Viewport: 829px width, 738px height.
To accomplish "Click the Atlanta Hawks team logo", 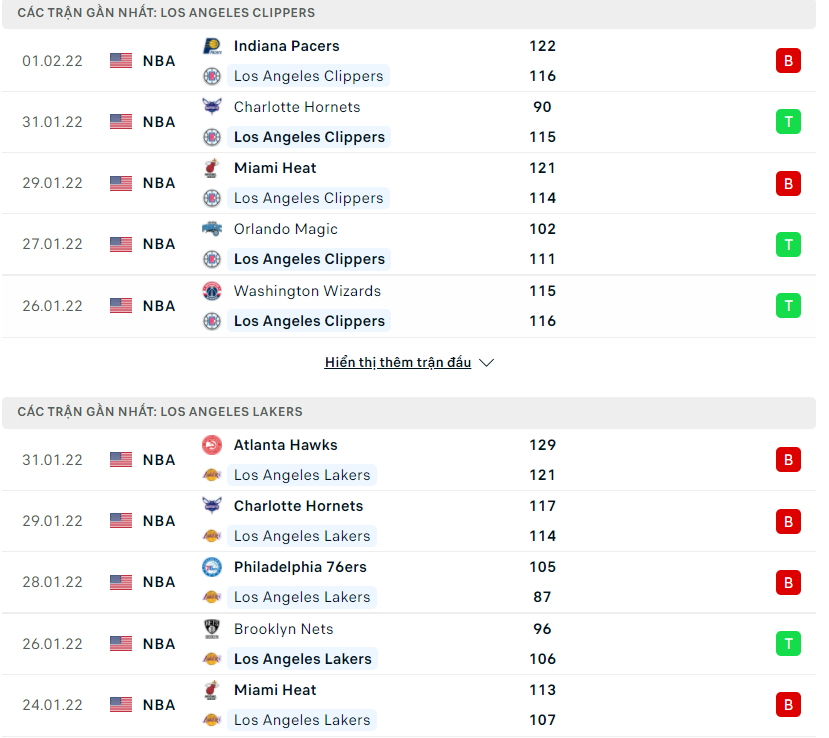I will tap(212, 445).
